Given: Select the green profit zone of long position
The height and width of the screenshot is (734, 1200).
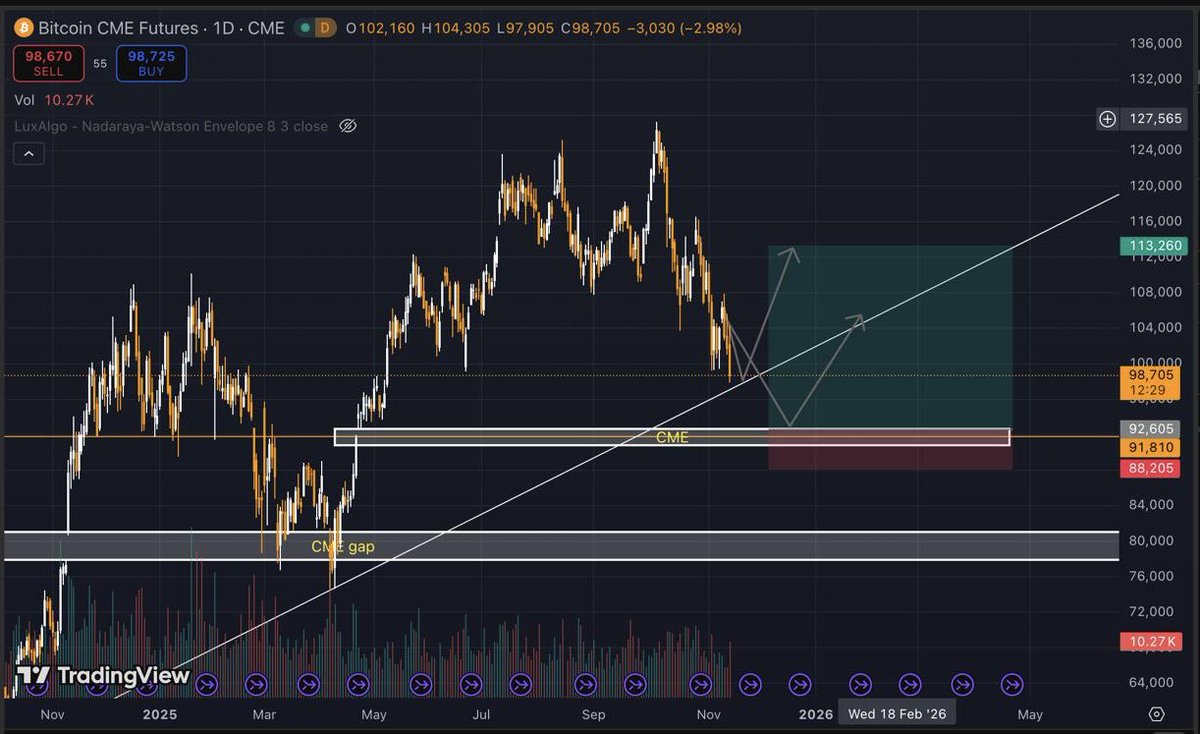Looking at the screenshot, I should coord(890,337).
